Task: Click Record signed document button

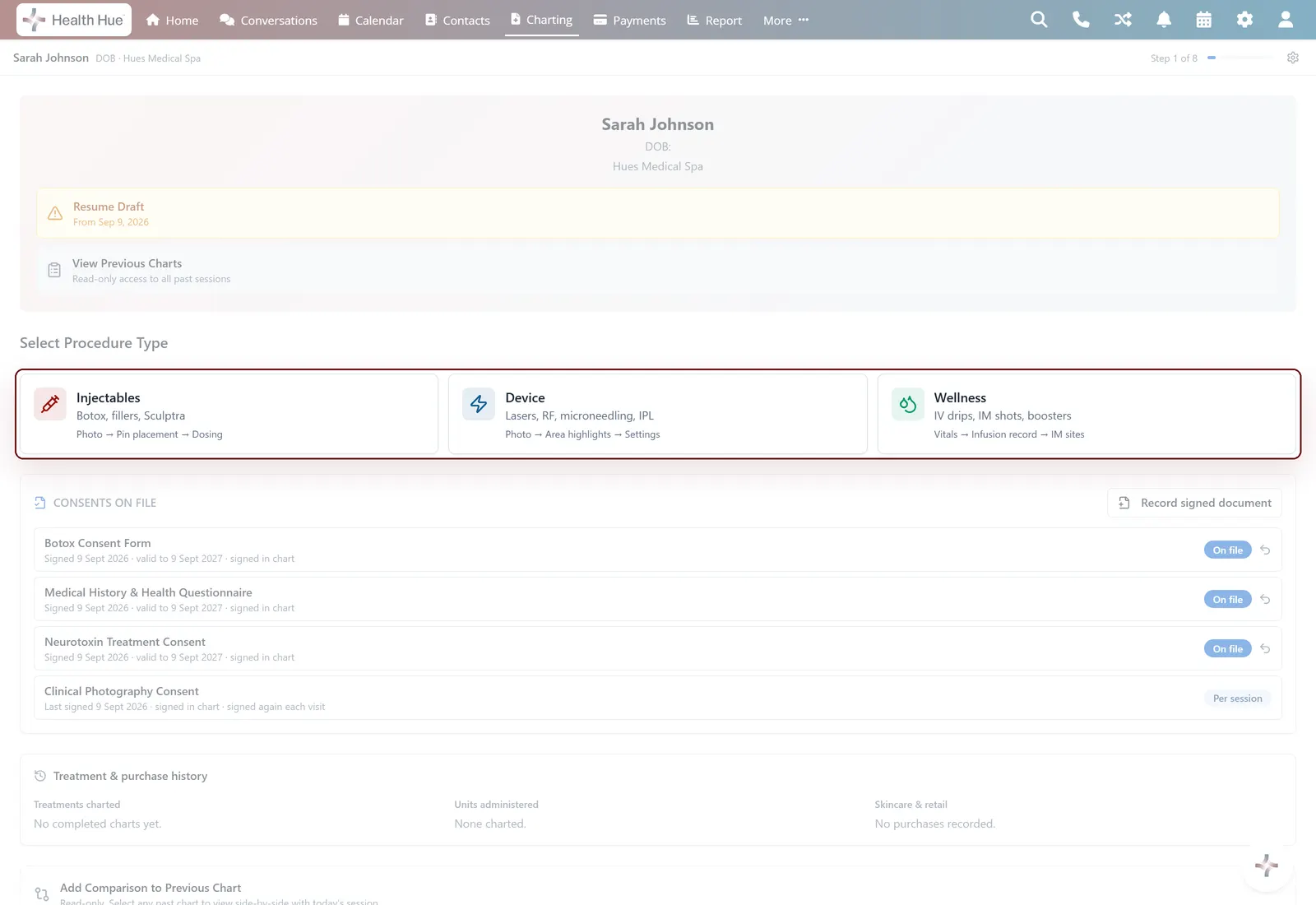Action: click(1194, 503)
